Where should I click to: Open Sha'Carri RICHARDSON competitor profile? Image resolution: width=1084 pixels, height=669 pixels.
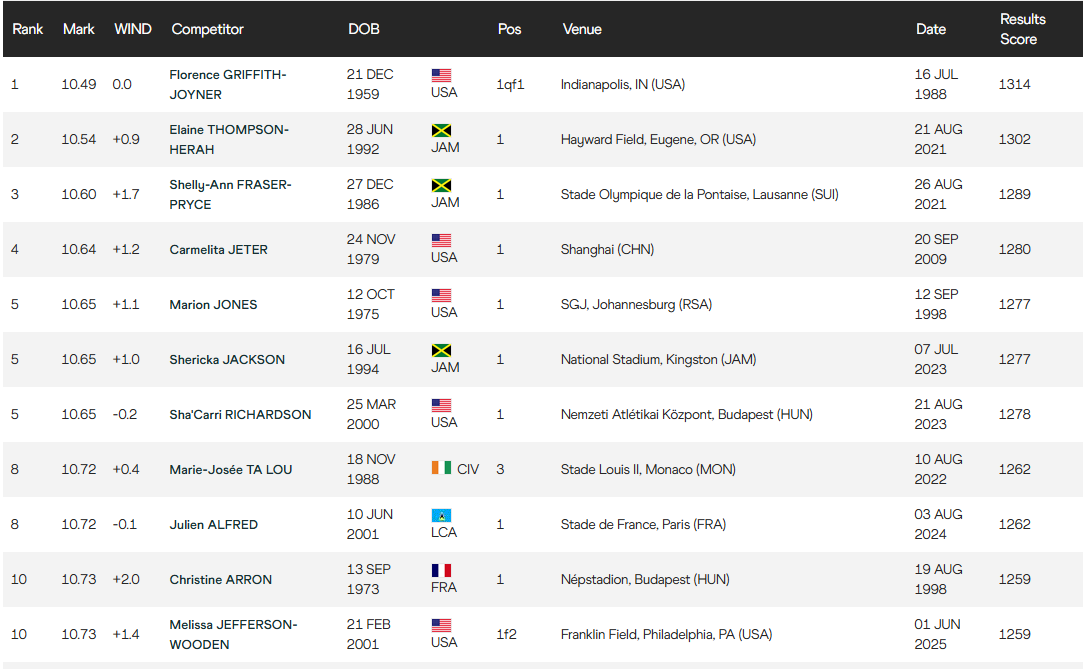[x=241, y=415]
